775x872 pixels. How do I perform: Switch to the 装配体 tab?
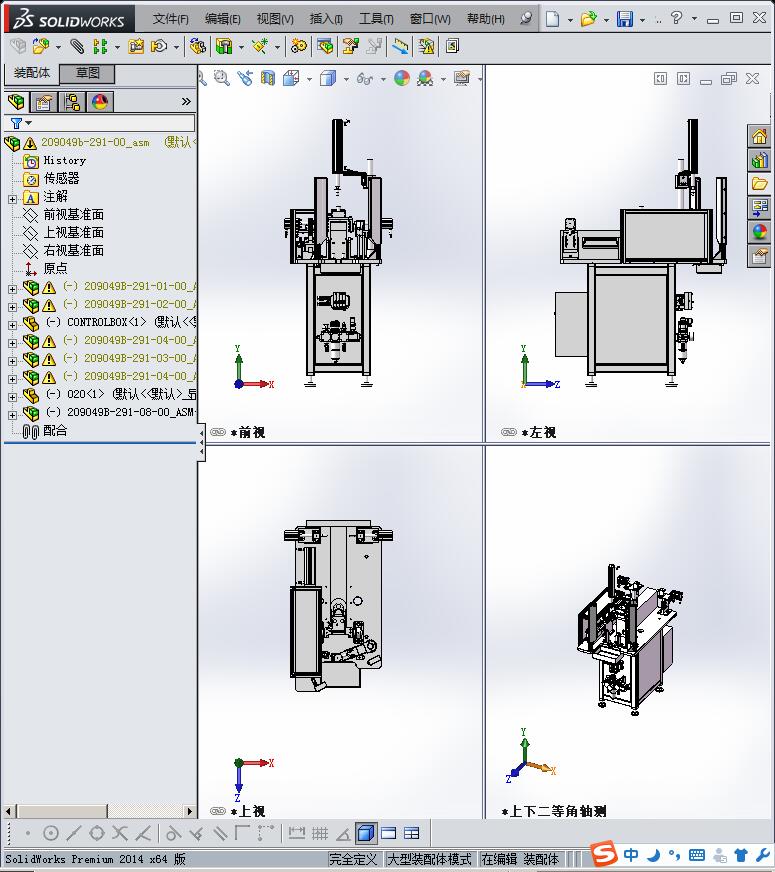pos(32,73)
